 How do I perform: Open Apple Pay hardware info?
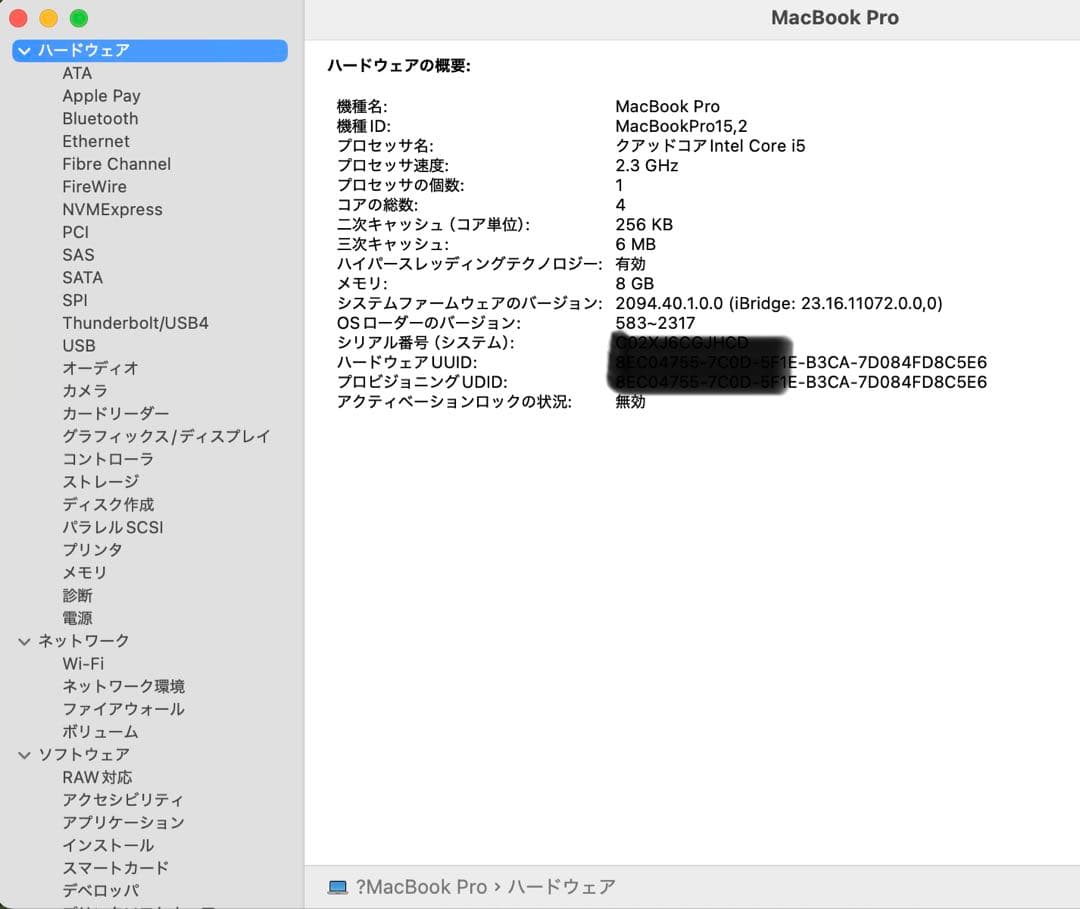coord(101,95)
